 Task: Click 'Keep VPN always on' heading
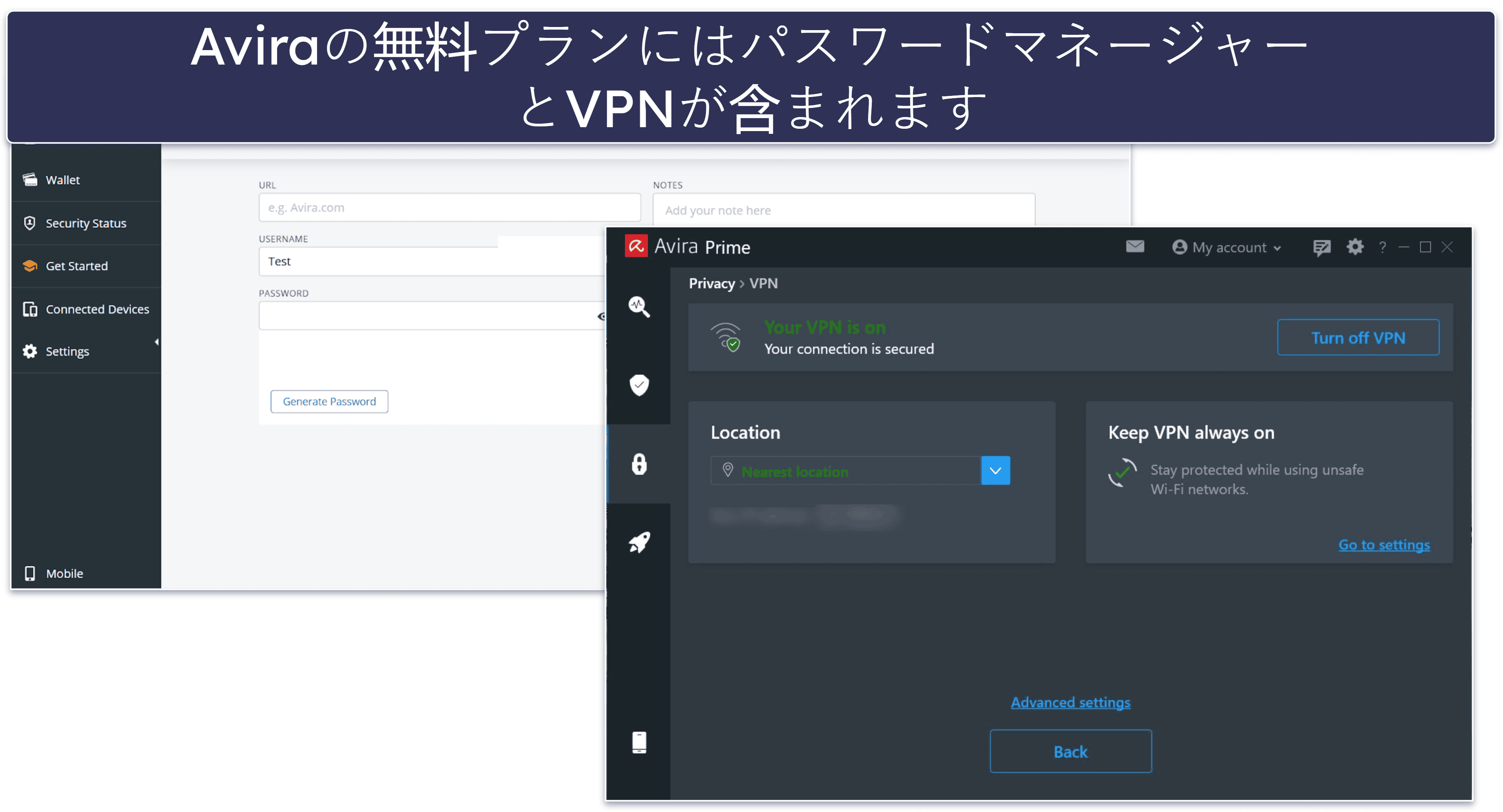point(1191,433)
